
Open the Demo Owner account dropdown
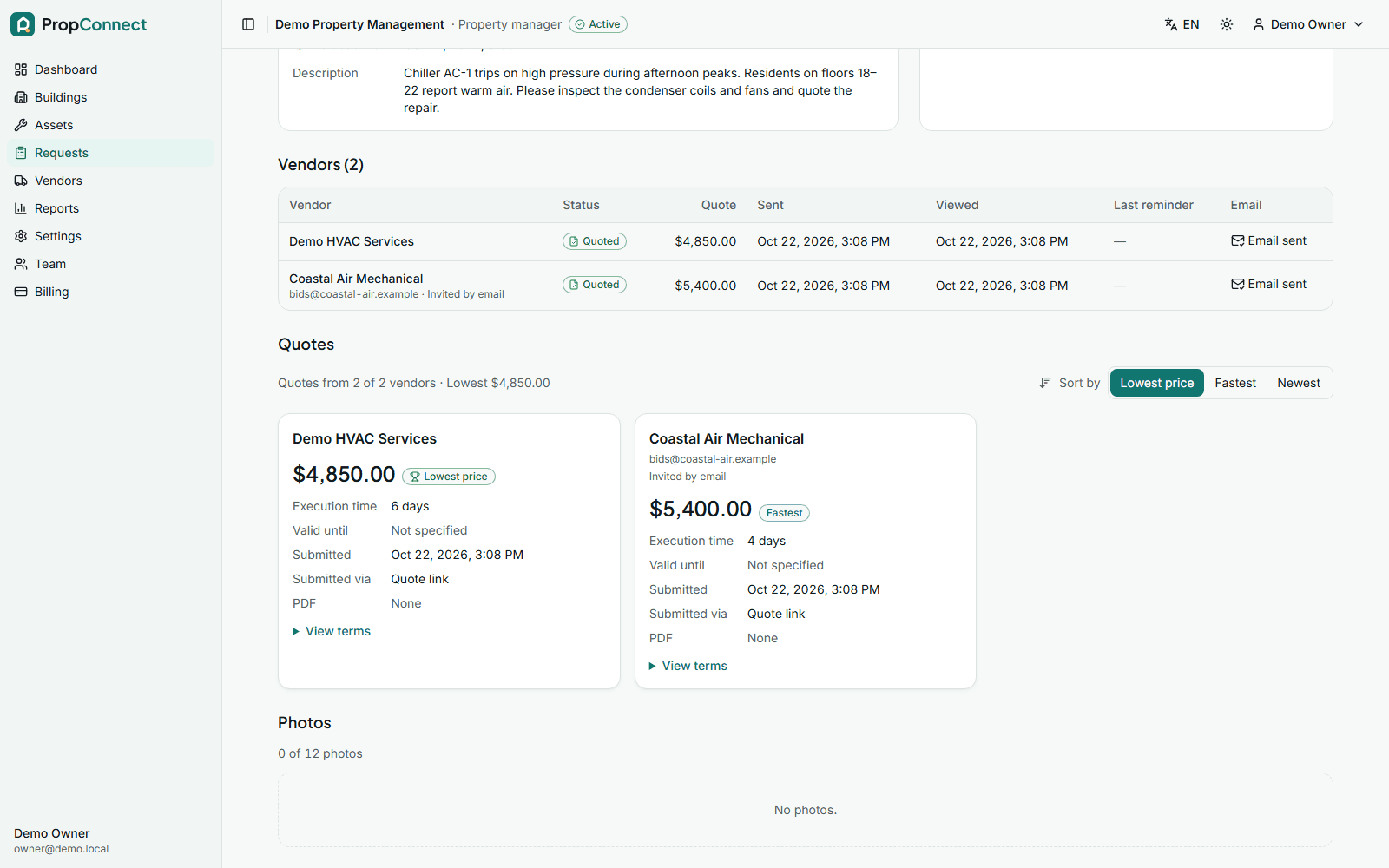[1308, 24]
